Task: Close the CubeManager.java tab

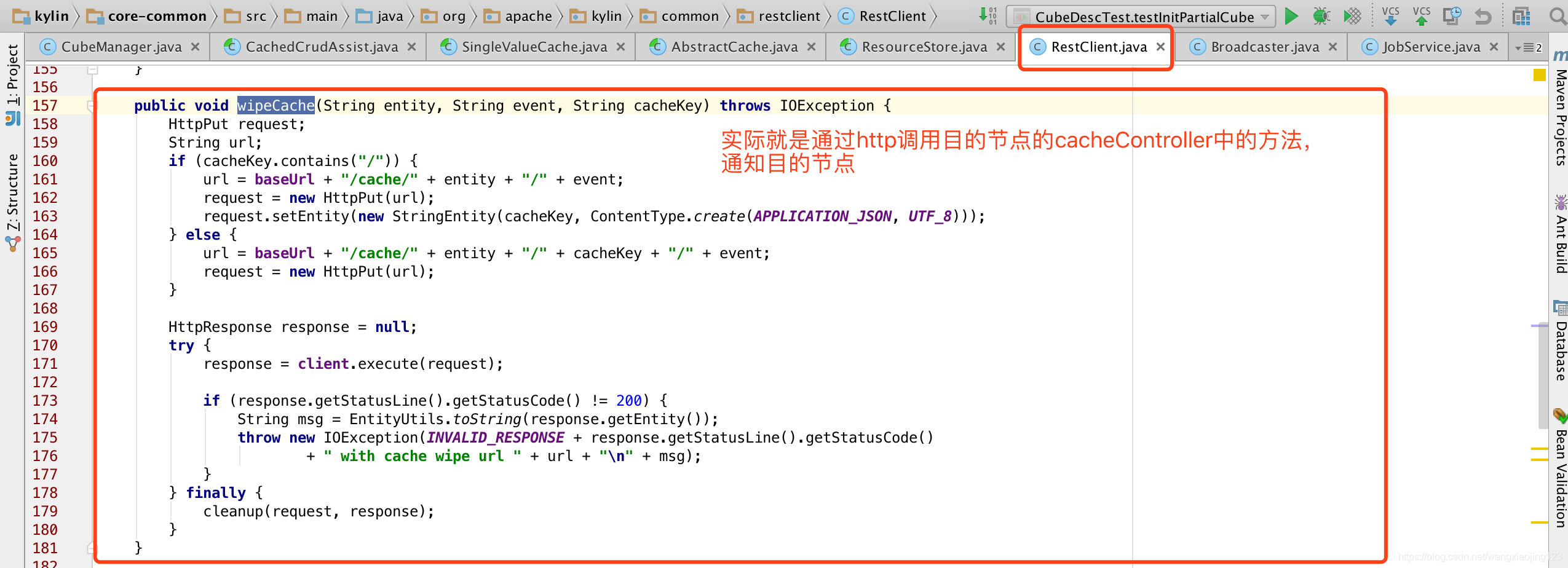Action: click(195, 47)
